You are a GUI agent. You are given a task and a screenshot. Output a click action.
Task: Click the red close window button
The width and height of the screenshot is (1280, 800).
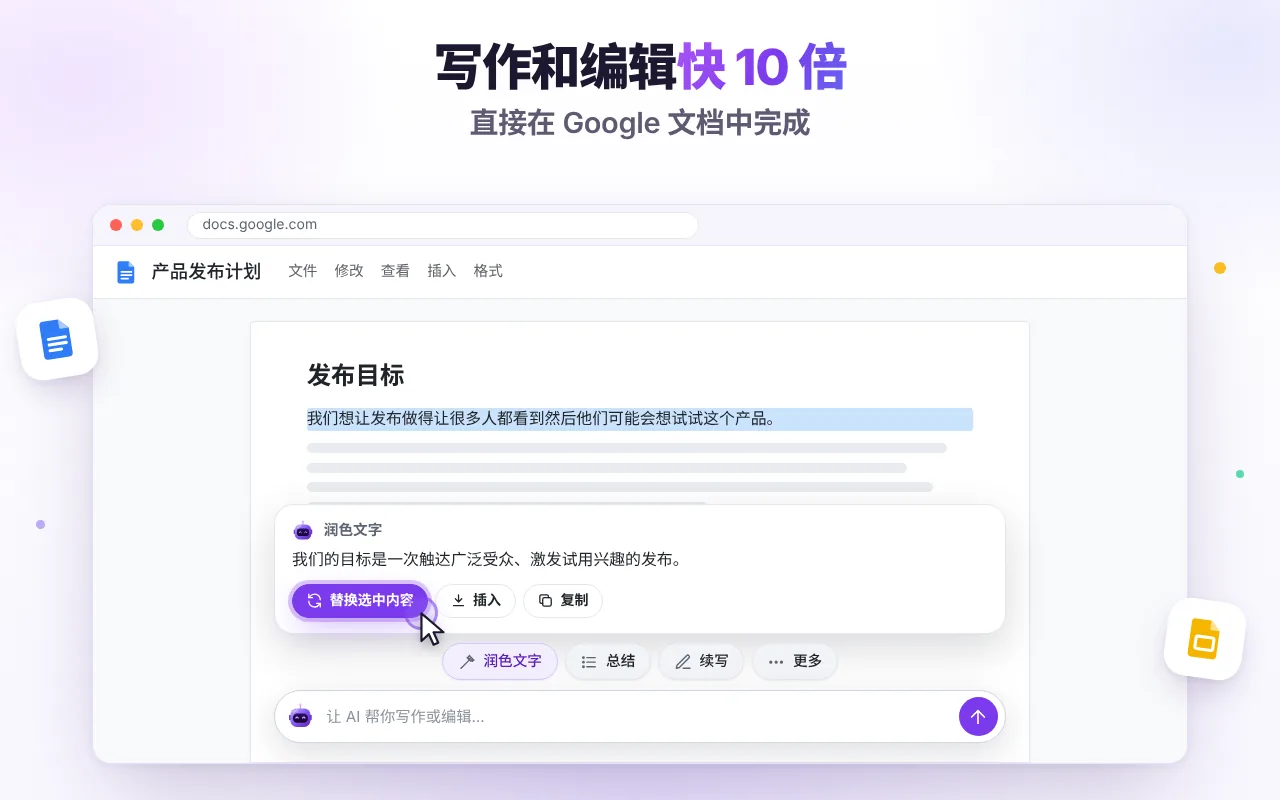tap(116, 225)
